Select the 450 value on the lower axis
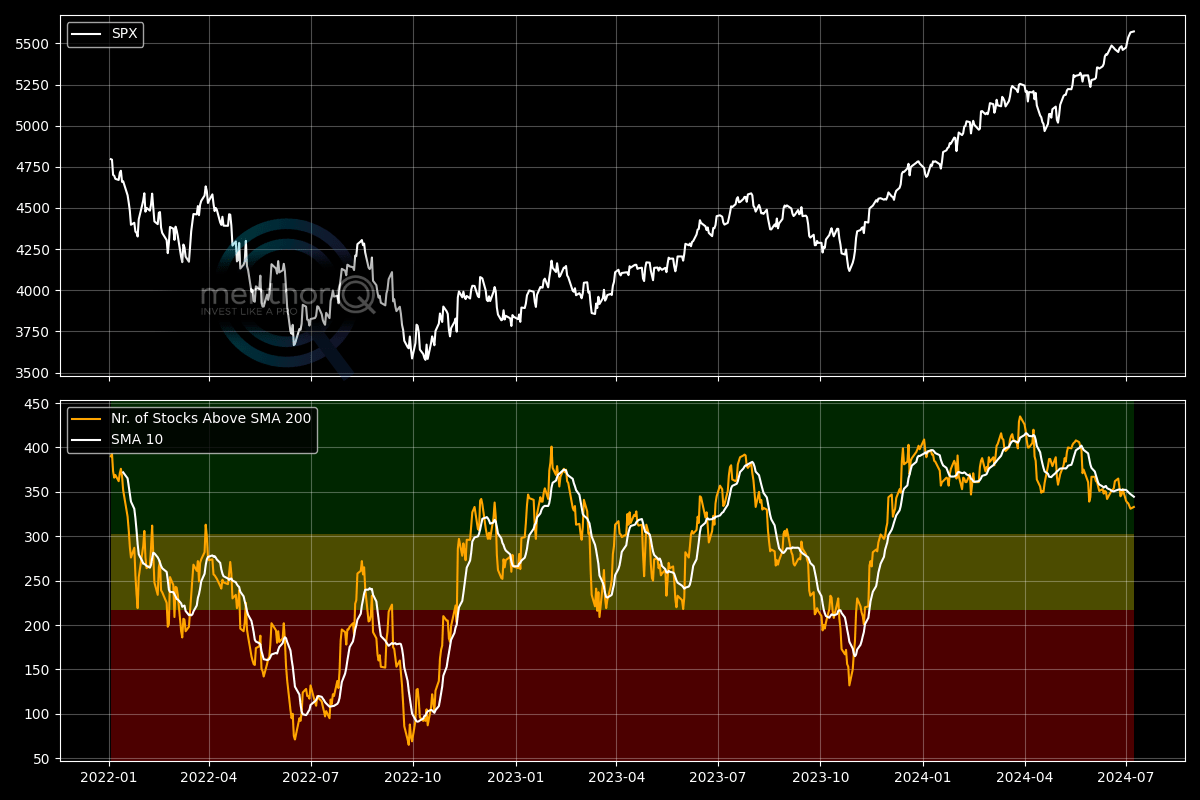The image size is (1200, 800). pos(37,404)
